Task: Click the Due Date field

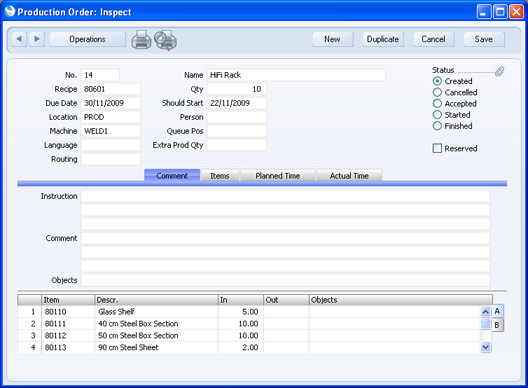Action: (110, 103)
